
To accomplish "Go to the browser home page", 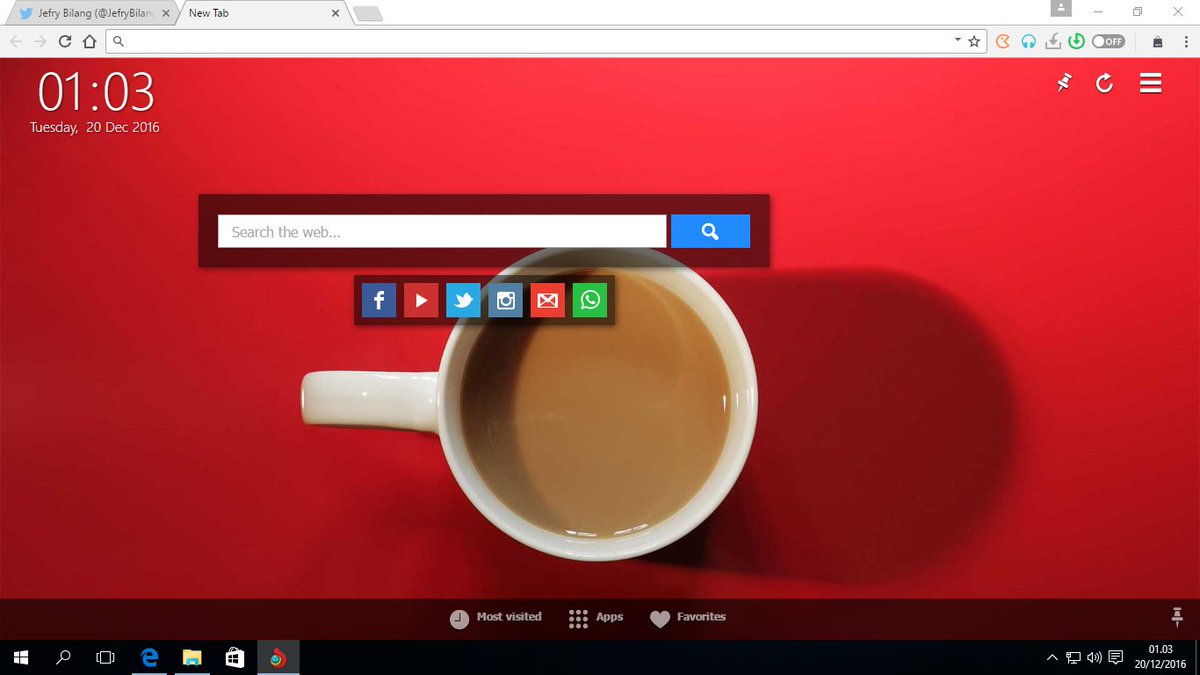I will [90, 41].
